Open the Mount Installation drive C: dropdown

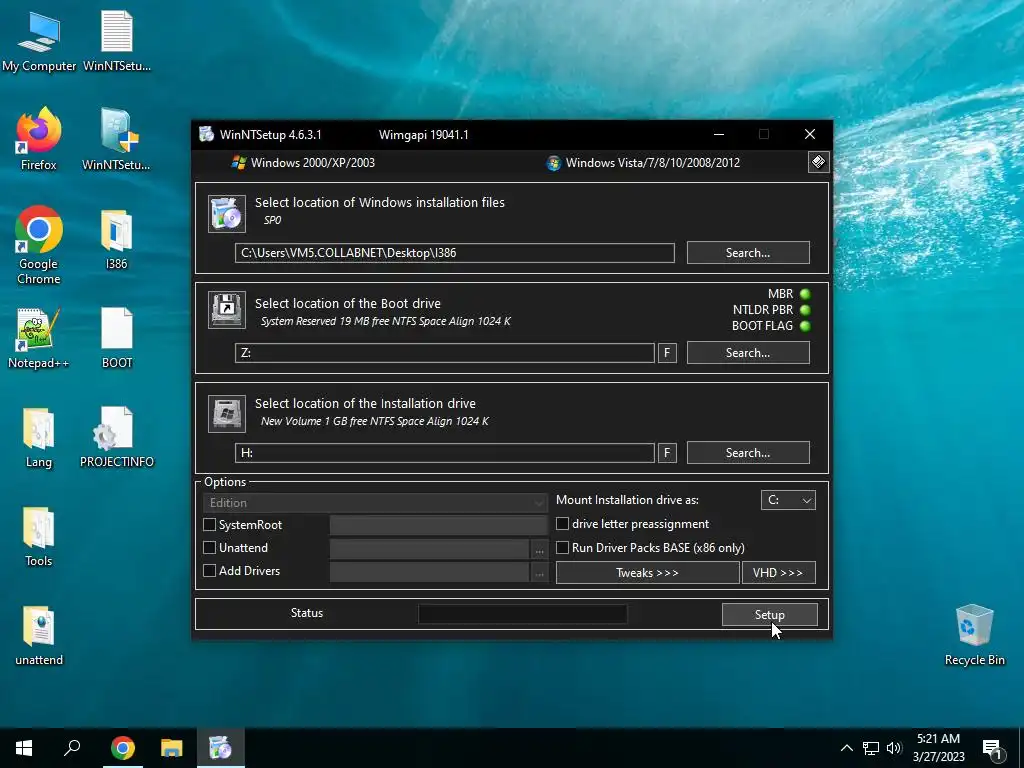click(788, 500)
